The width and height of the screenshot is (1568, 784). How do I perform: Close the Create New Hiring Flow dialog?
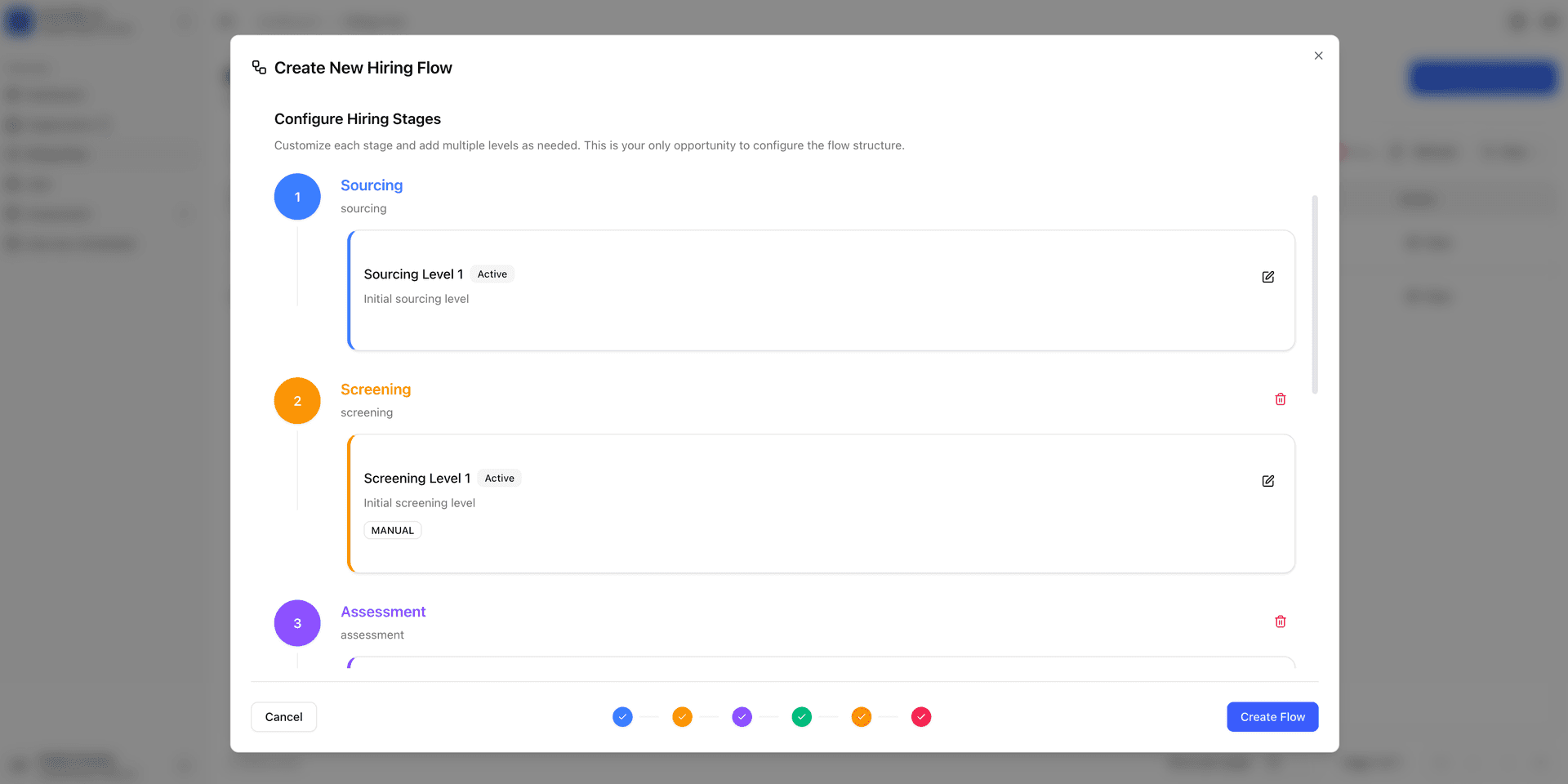(x=1317, y=56)
